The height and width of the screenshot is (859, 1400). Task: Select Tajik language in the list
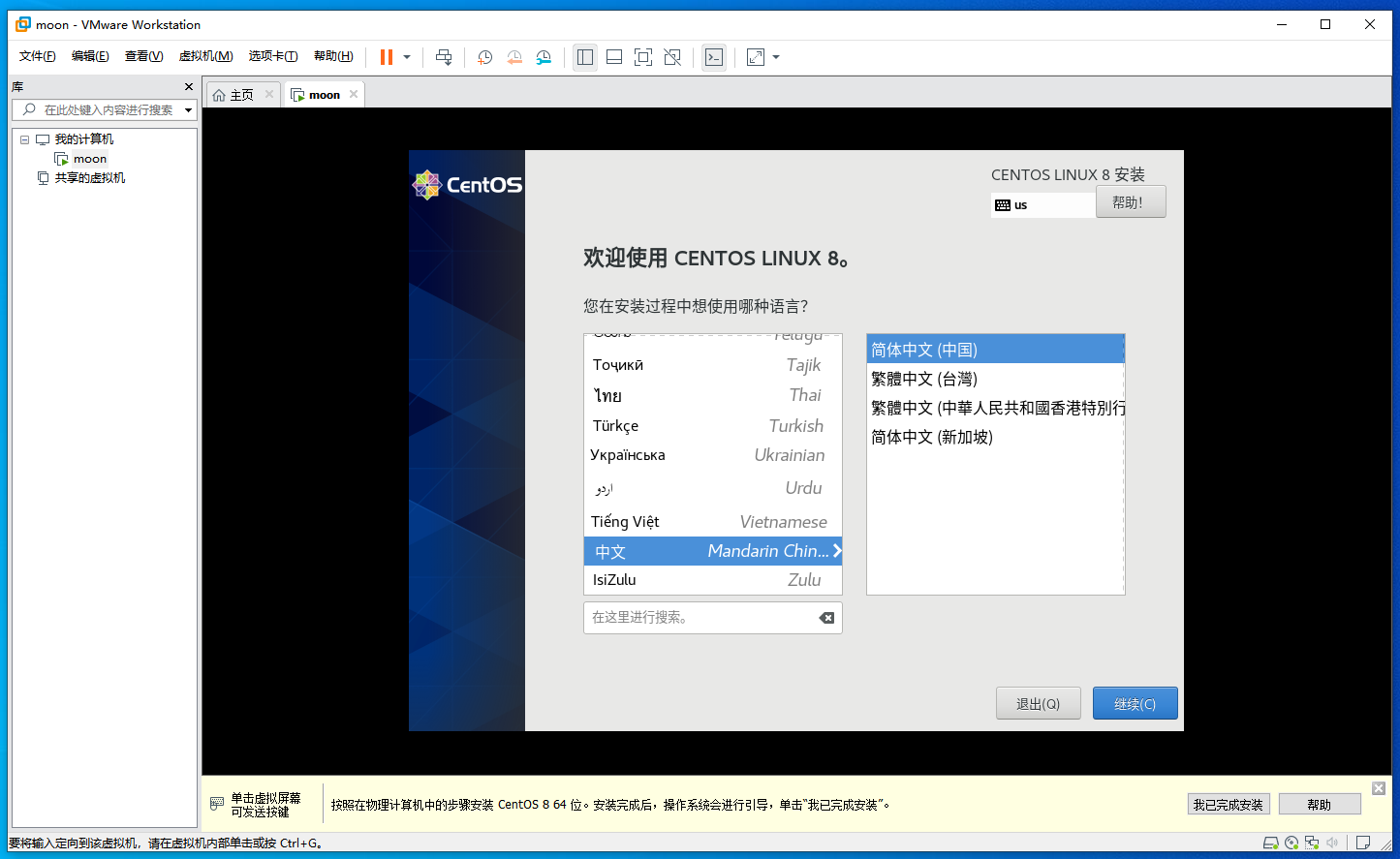click(x=713, y=365)
